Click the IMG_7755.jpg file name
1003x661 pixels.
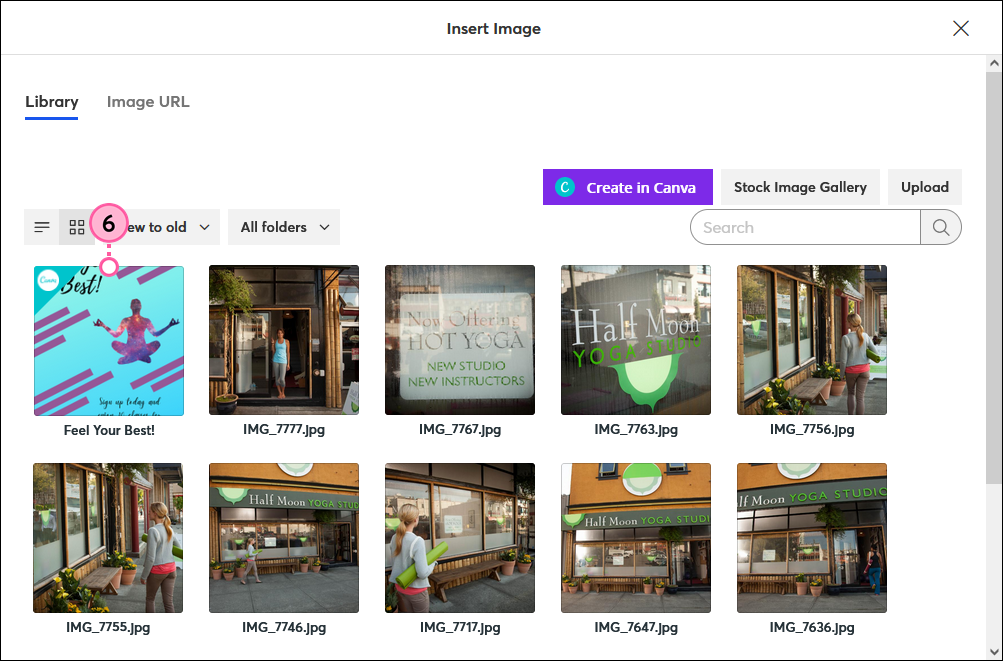click(x=108, y=627)
